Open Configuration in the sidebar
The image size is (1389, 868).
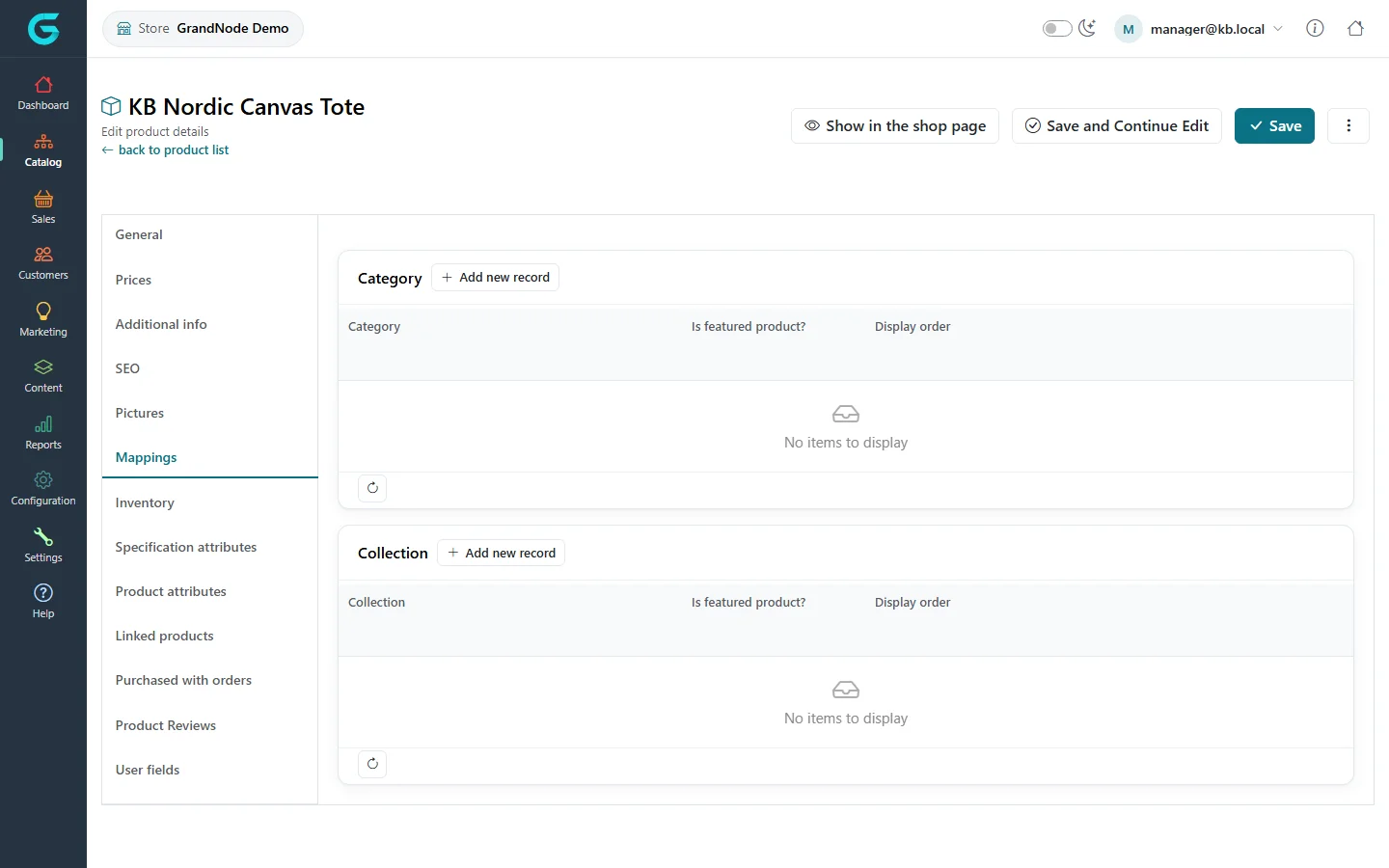pyautogui.click(x=43, y=489)
